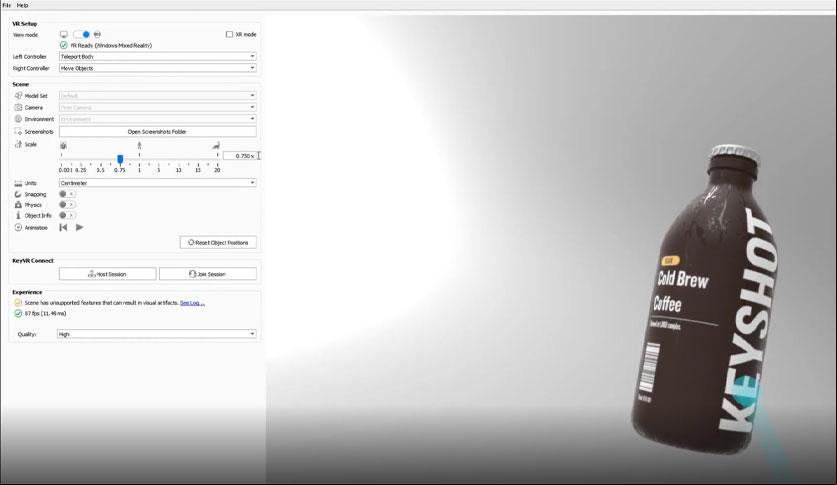
Task: Open the See Log link
Action: (x=192, y=303)
